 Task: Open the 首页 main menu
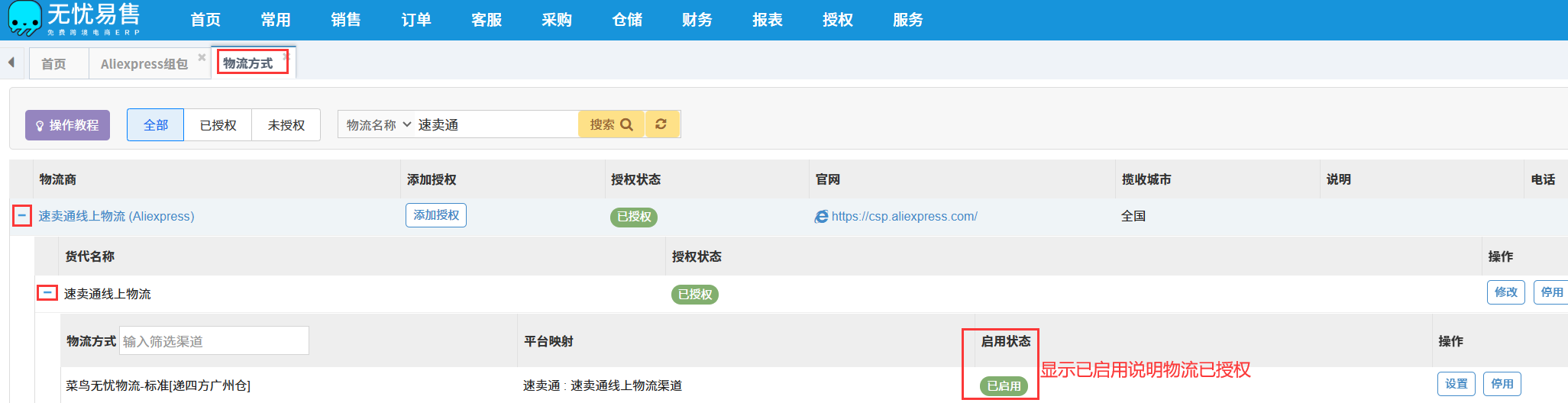205,20
